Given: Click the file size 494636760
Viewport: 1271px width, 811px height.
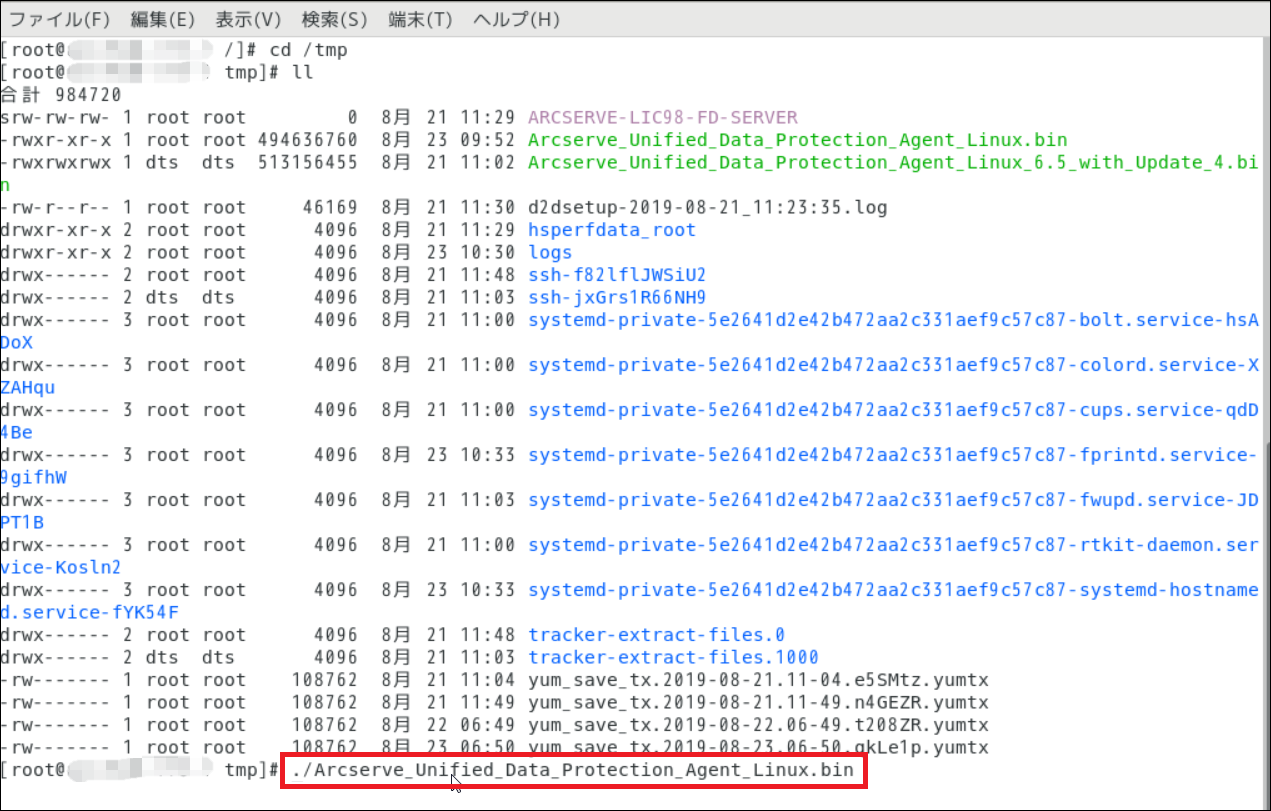Looking at the screenshot, I should [308, 140].
